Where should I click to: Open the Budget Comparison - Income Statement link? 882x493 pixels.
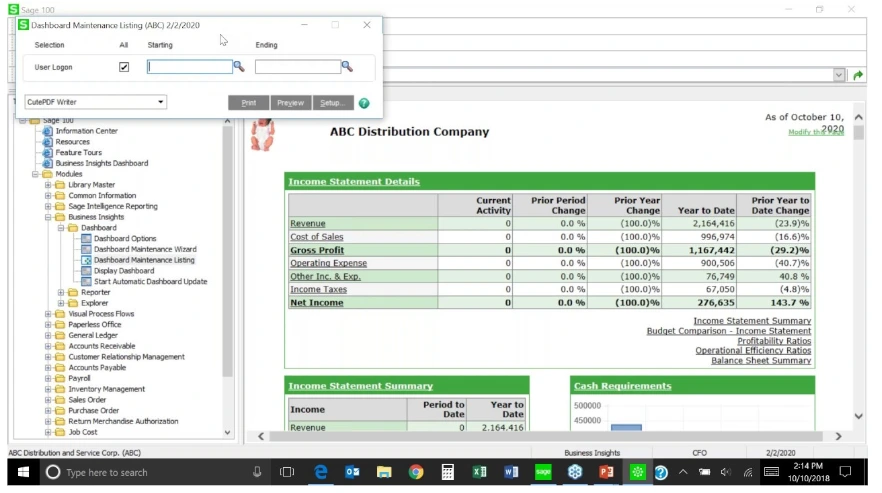click(x=729, y=331)
